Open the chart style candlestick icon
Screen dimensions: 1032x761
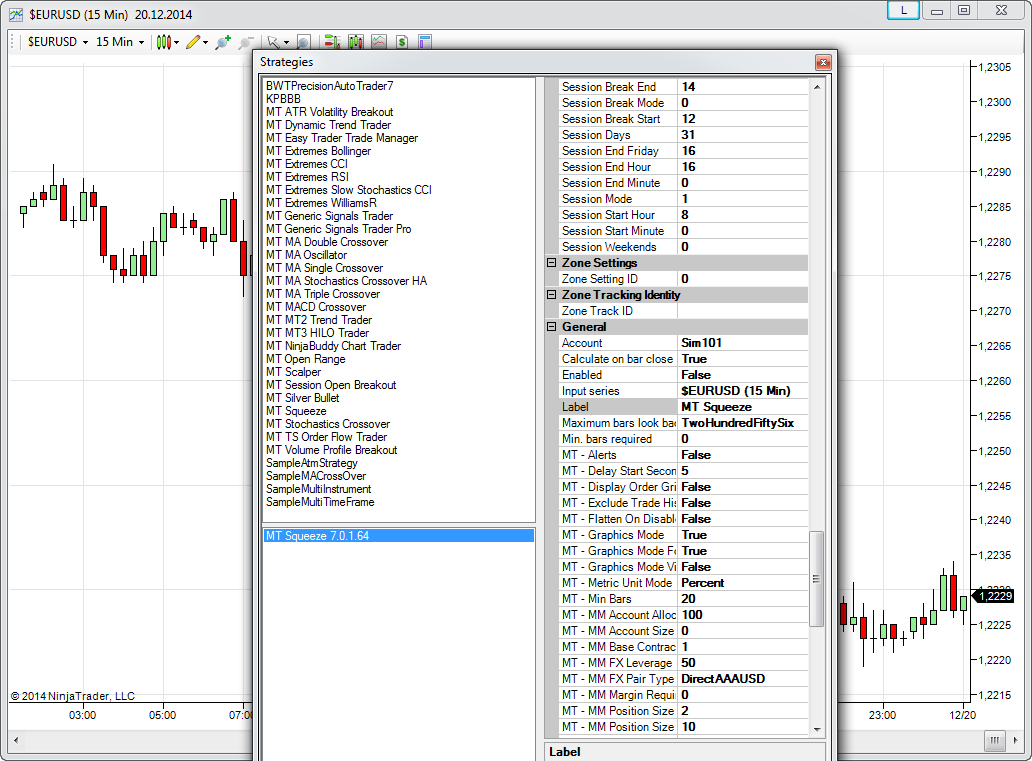pos(164,42)
